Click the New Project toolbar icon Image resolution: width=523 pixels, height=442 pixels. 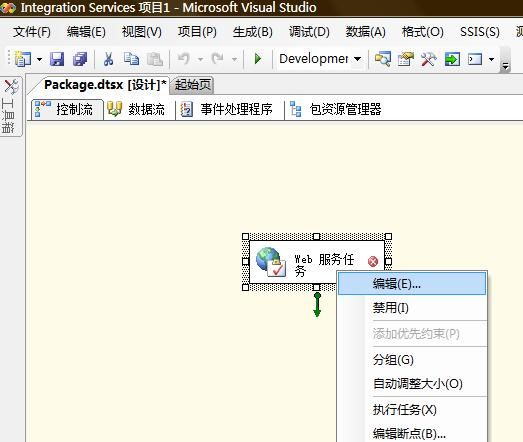click(22, 59)
